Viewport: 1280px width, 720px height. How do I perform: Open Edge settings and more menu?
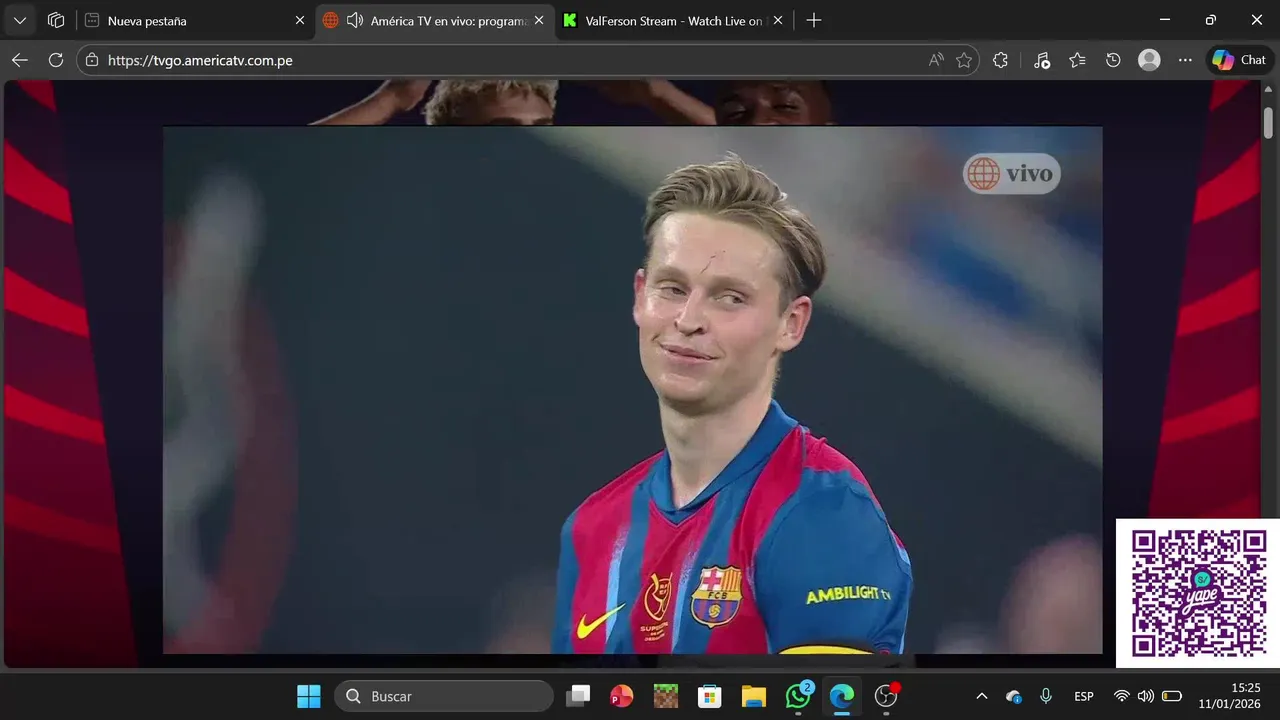[1185, 60]
